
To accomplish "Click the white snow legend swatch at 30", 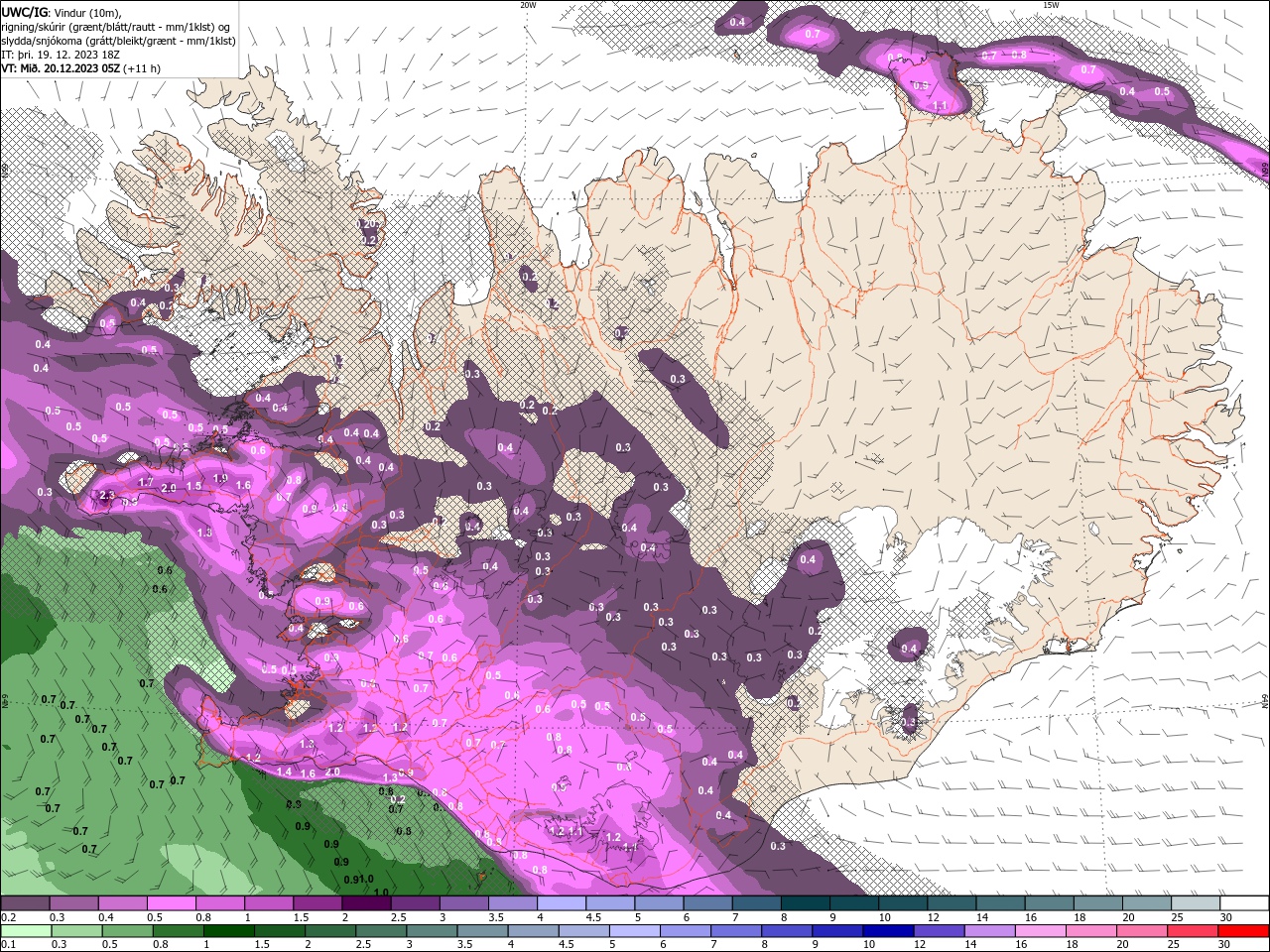I will pos(1245,904).
